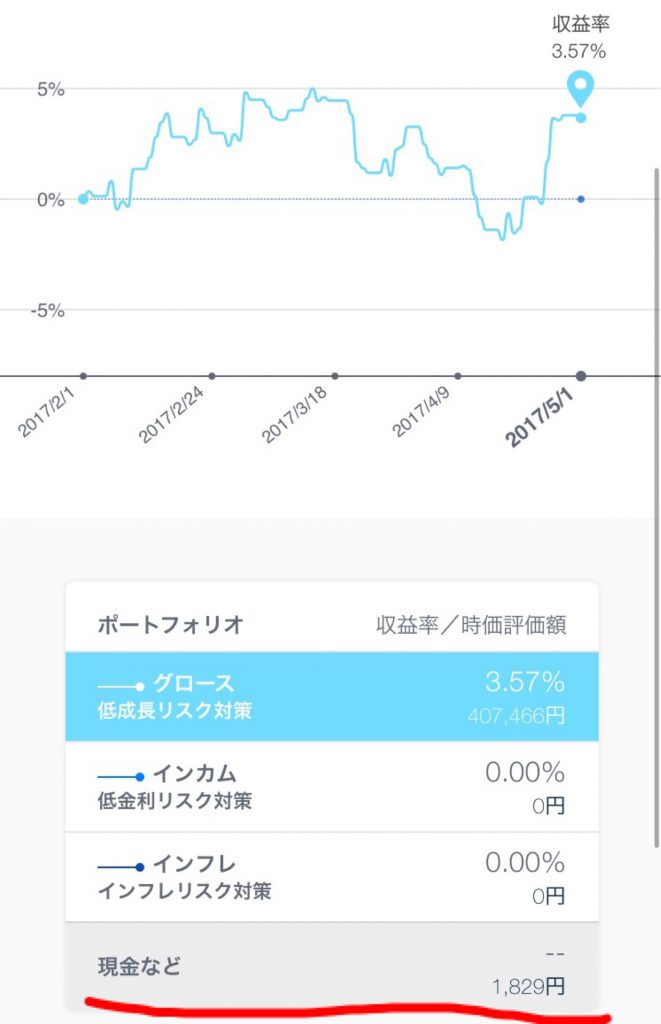
Task: Select the endpoint dot on the performance line
Action: pos(580,117)
